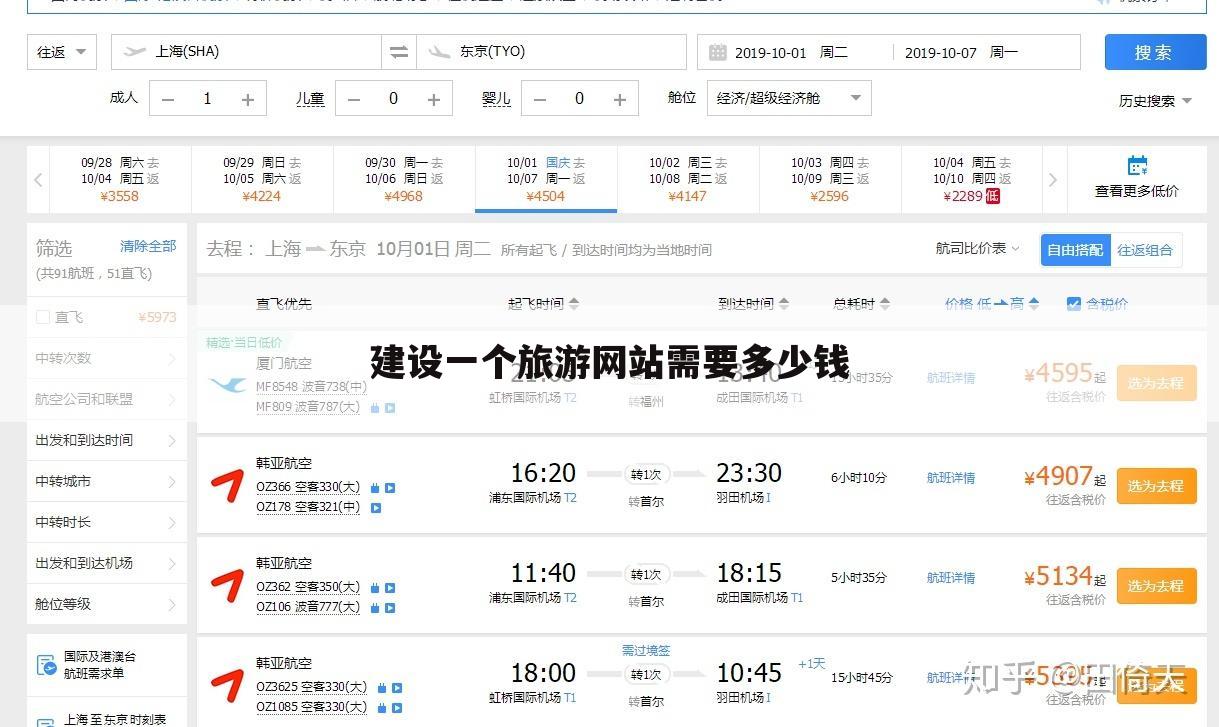Sort by arrival time arrows

click(x=784, y=304)
